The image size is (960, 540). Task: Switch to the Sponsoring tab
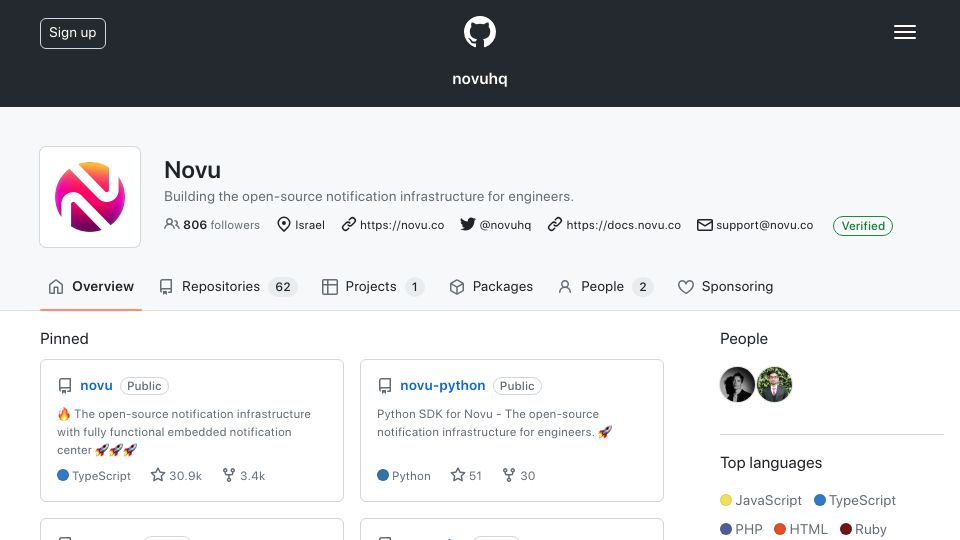[726, 287]
